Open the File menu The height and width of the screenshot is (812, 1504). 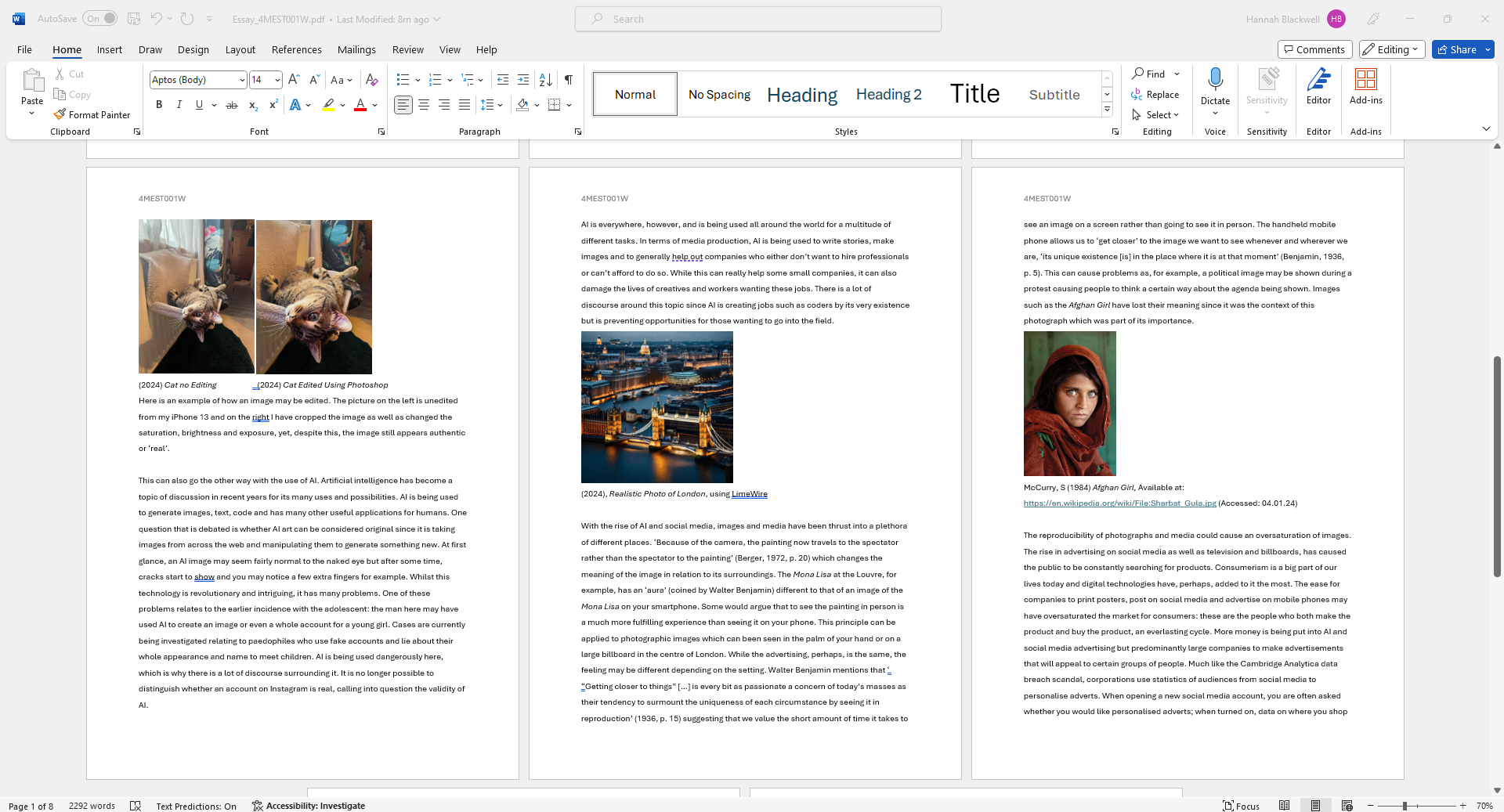(24, 49)
